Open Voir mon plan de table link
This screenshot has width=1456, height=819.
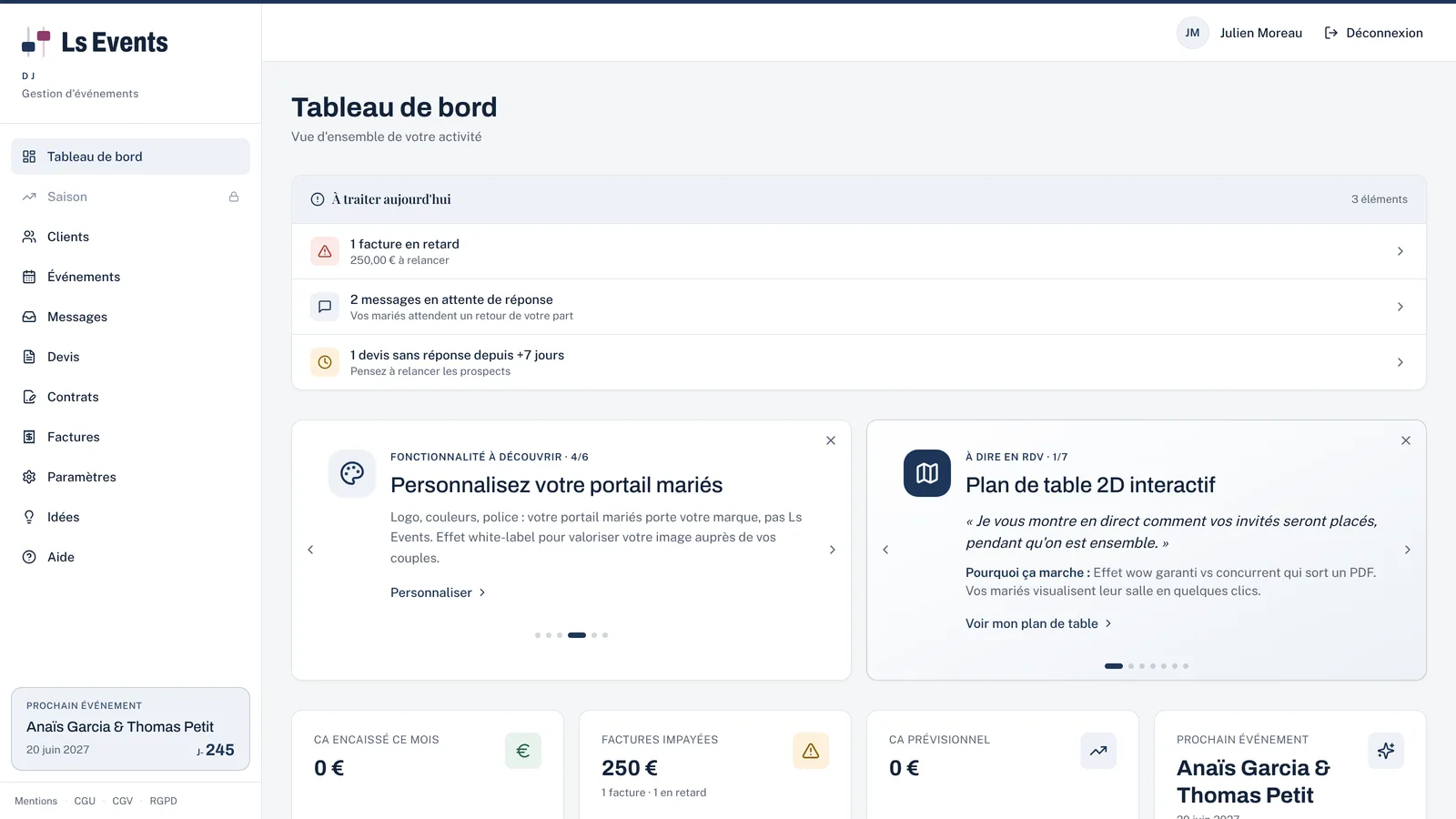(1038, 623)
